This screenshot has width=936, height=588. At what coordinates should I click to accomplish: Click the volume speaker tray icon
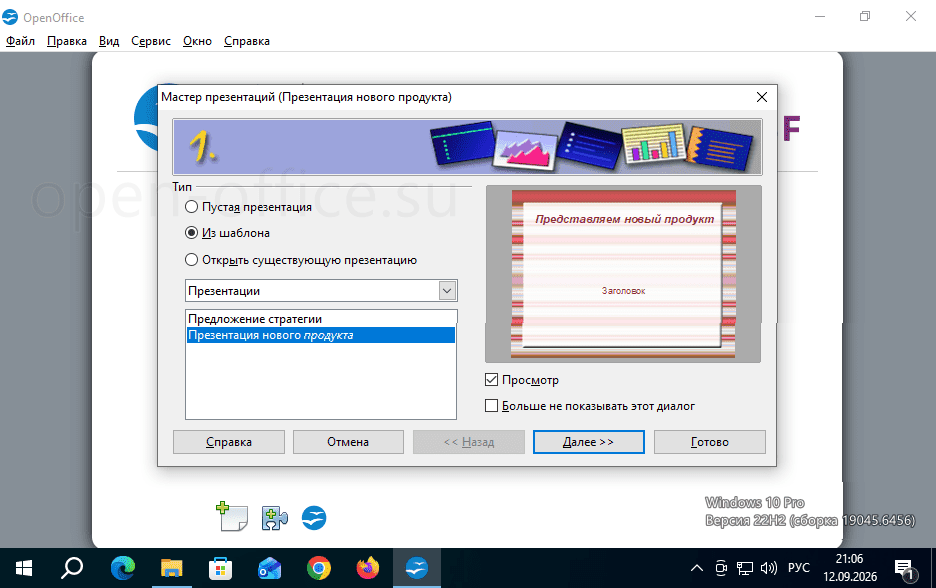(x=769, y=568)
